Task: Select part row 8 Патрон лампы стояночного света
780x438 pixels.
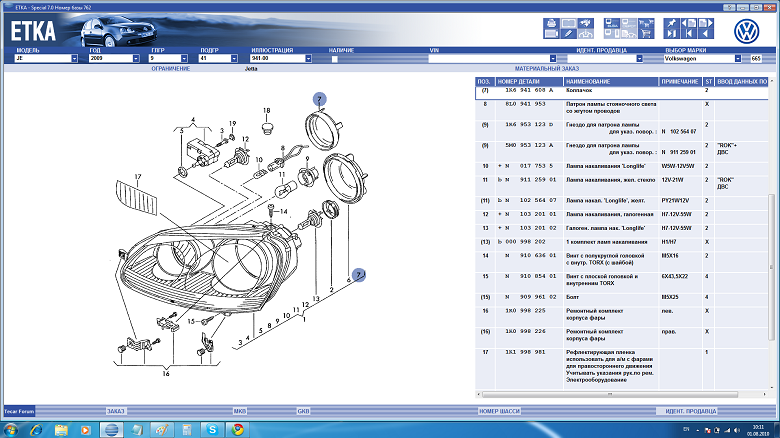Action: tap(622, 108)
